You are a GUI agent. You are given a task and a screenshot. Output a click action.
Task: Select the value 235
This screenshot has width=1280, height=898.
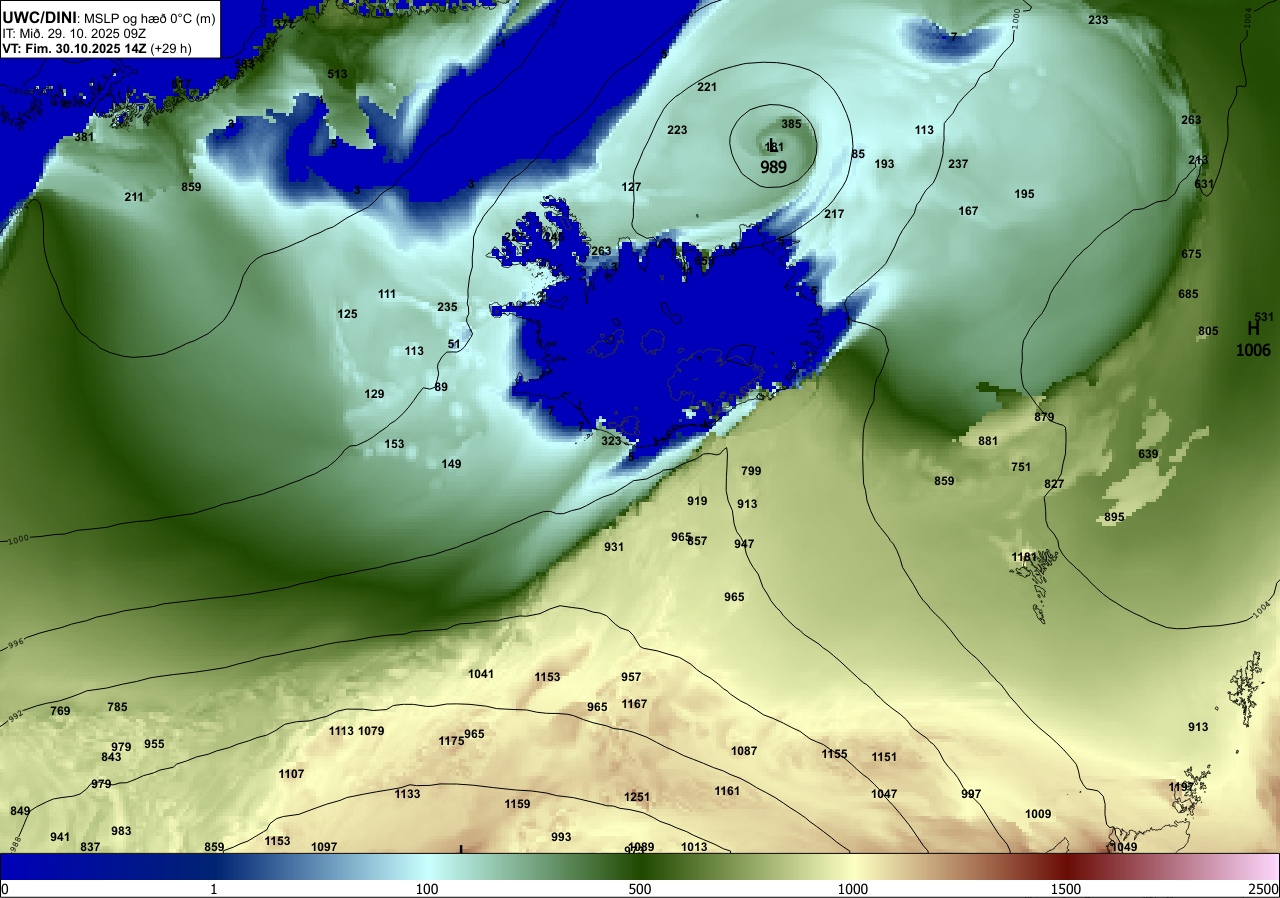(x=447, y=307)
